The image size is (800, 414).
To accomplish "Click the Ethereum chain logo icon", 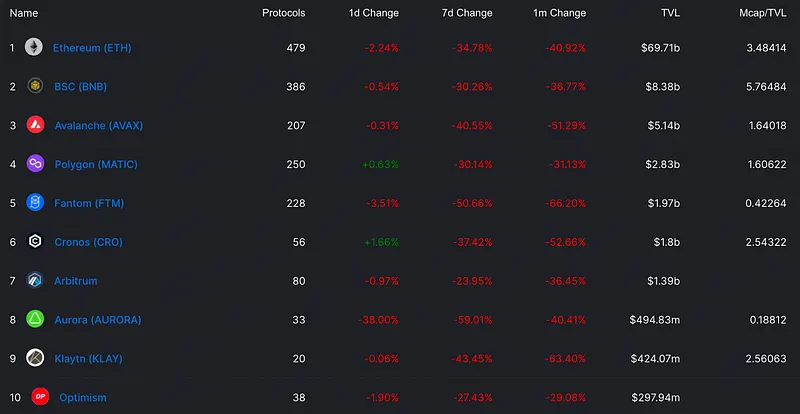I will point(34,47).
